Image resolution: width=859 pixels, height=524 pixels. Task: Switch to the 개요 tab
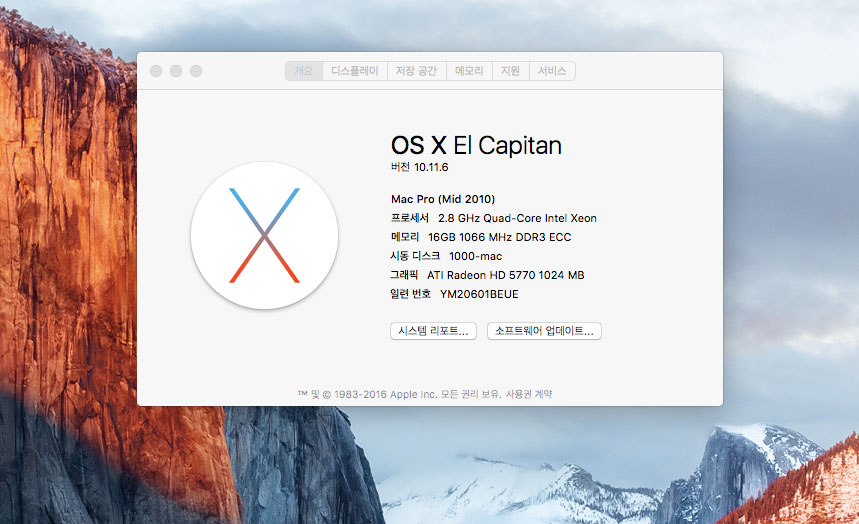tap(303, 71)
